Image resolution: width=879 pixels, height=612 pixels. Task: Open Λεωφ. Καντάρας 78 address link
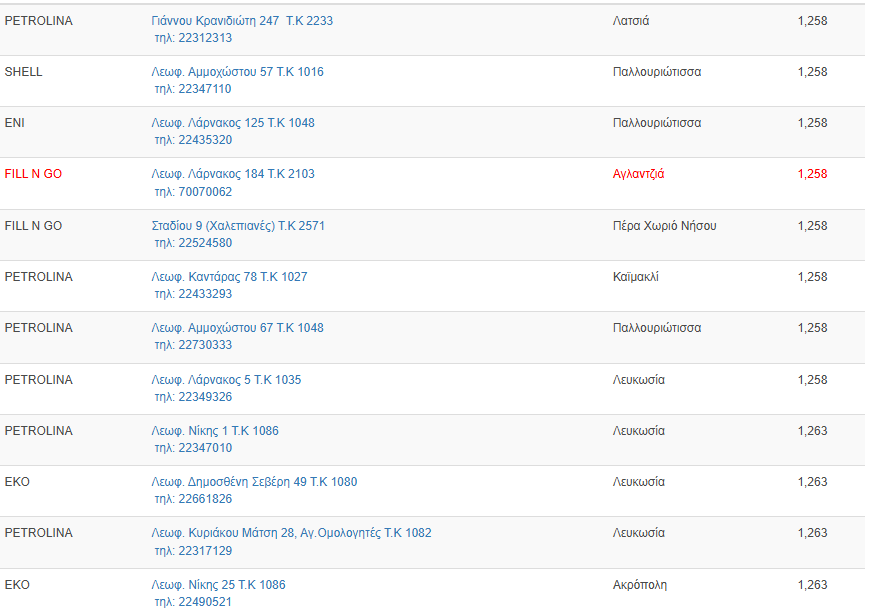(x=229, y=277)
